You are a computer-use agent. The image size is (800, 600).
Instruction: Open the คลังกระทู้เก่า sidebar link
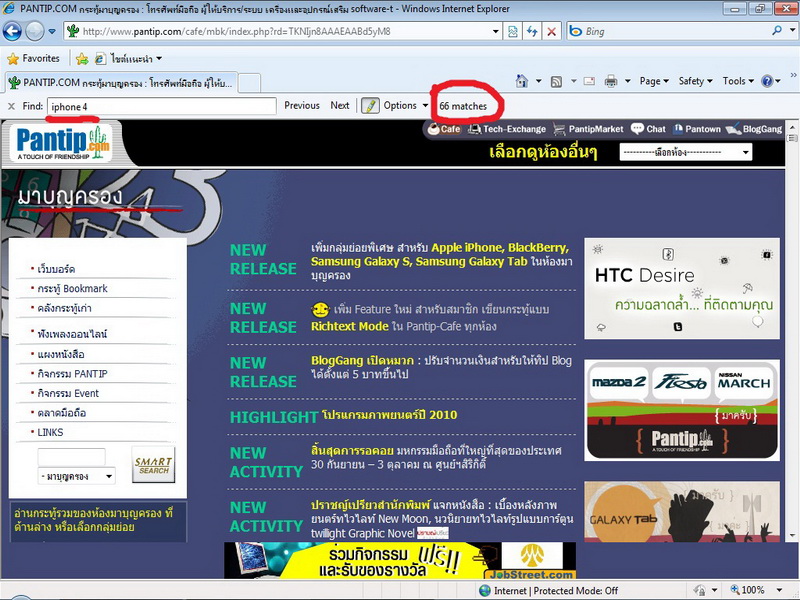point(64,308)
